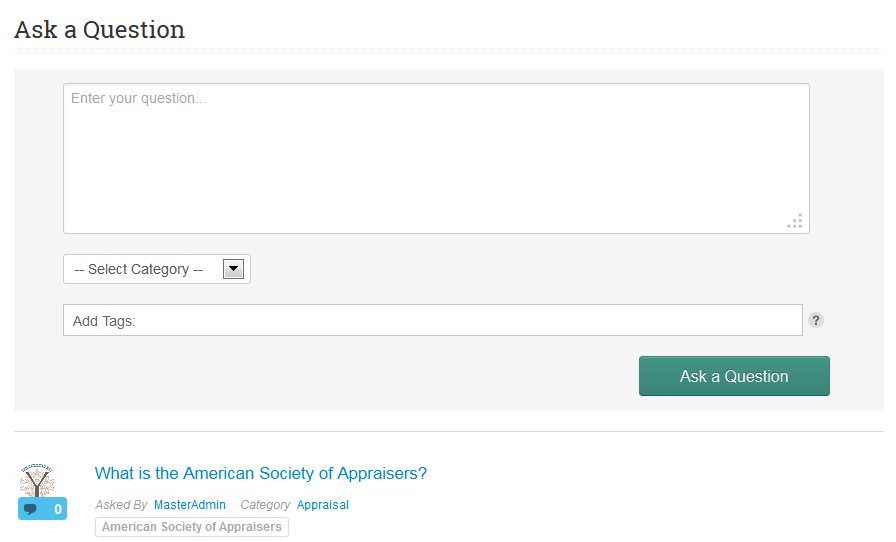Click the speech bubble comment icon
This screenshot has width=896, height=542.
click(x=30, y=509)
